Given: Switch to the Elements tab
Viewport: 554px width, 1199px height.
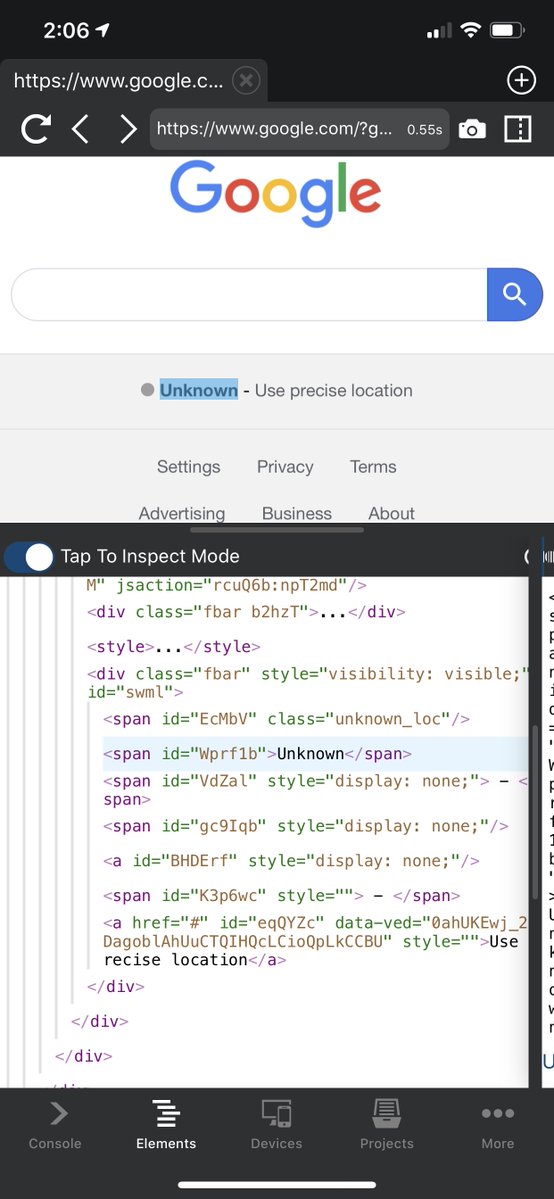Looking at the screenshot, I should pyautogui.click(x=166, y=1126).
